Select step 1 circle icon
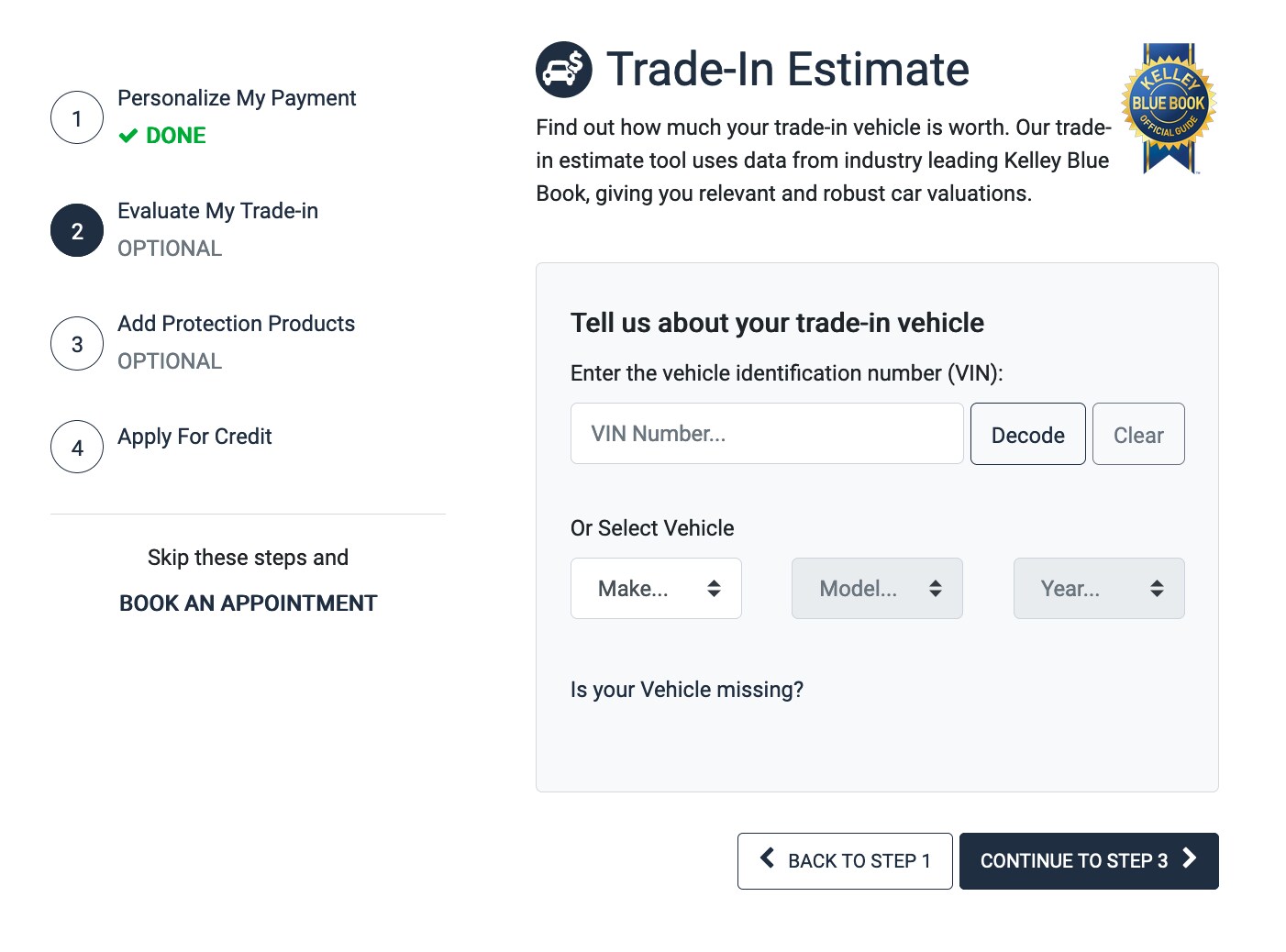Image resolution: width=1286 pixels, height=952 pixels. point(77,117)
